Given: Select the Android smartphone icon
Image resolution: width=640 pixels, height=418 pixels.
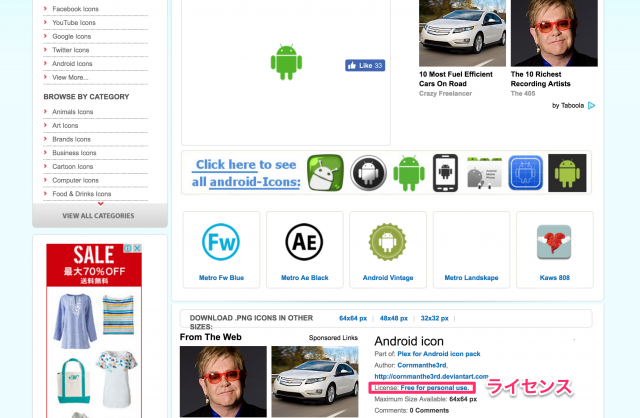Looking at the screenshot, I should 445,173.
